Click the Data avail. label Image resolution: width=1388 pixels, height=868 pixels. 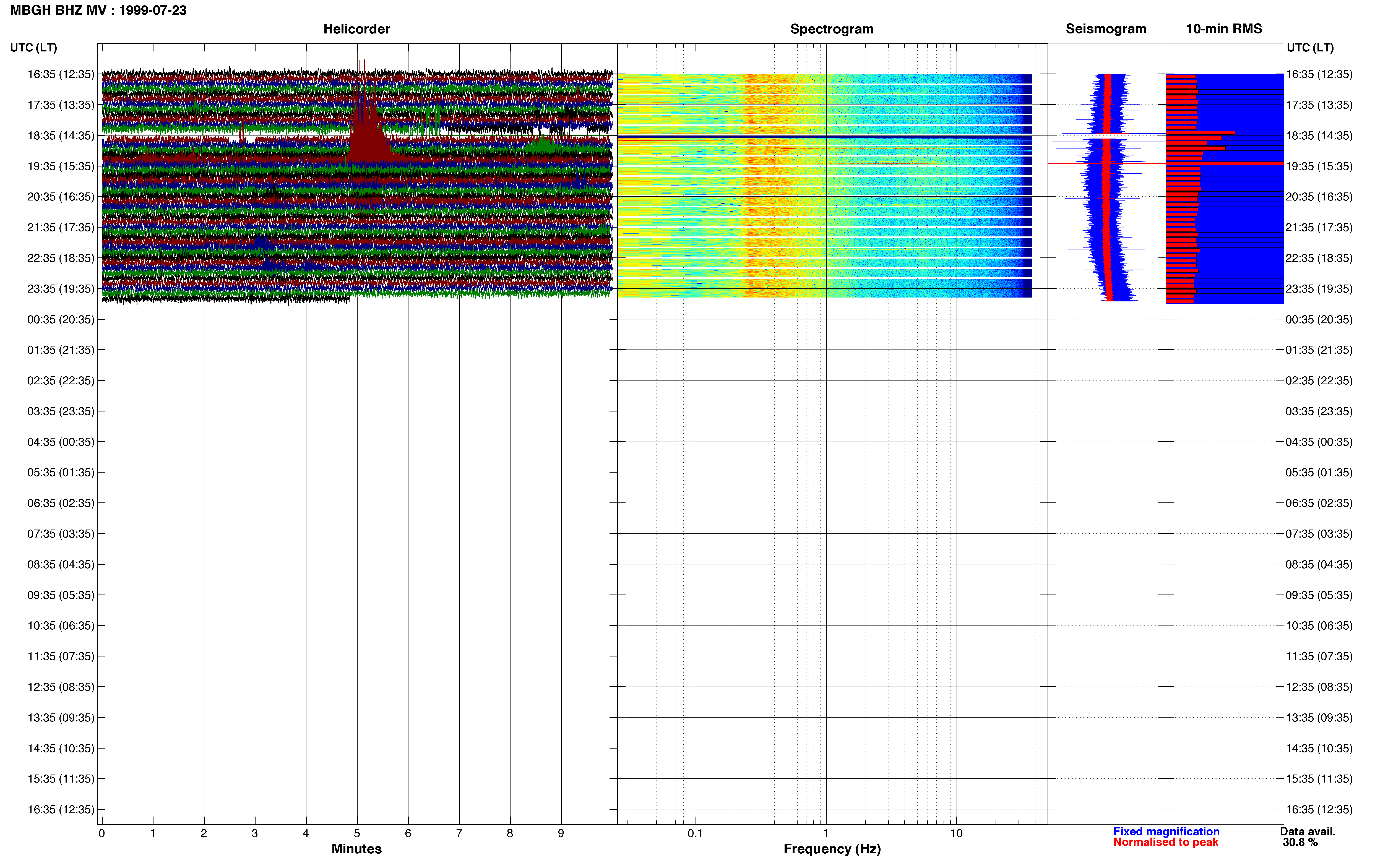[x=1308, y=831]
